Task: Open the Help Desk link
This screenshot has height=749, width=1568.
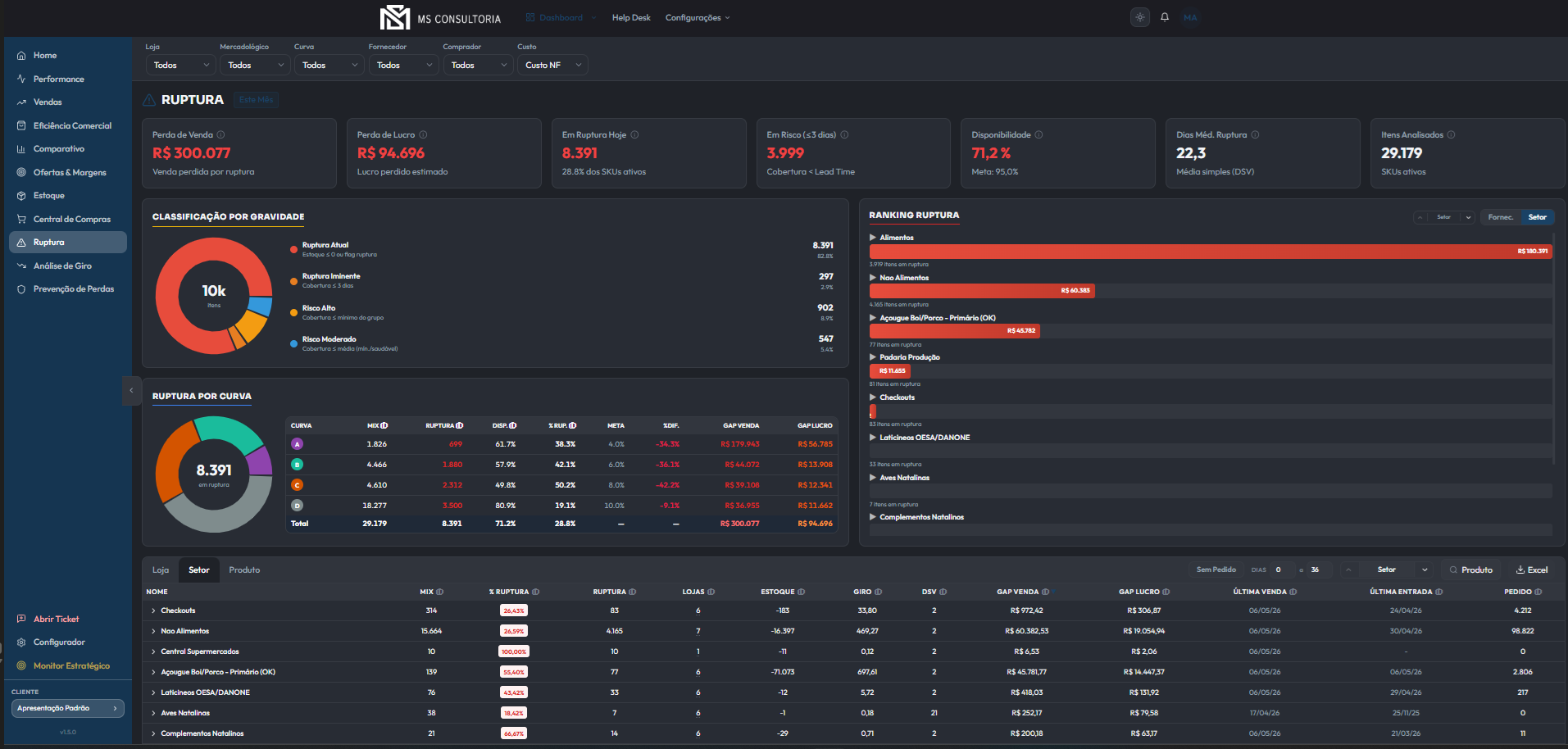Action: (x=631, y=17)
